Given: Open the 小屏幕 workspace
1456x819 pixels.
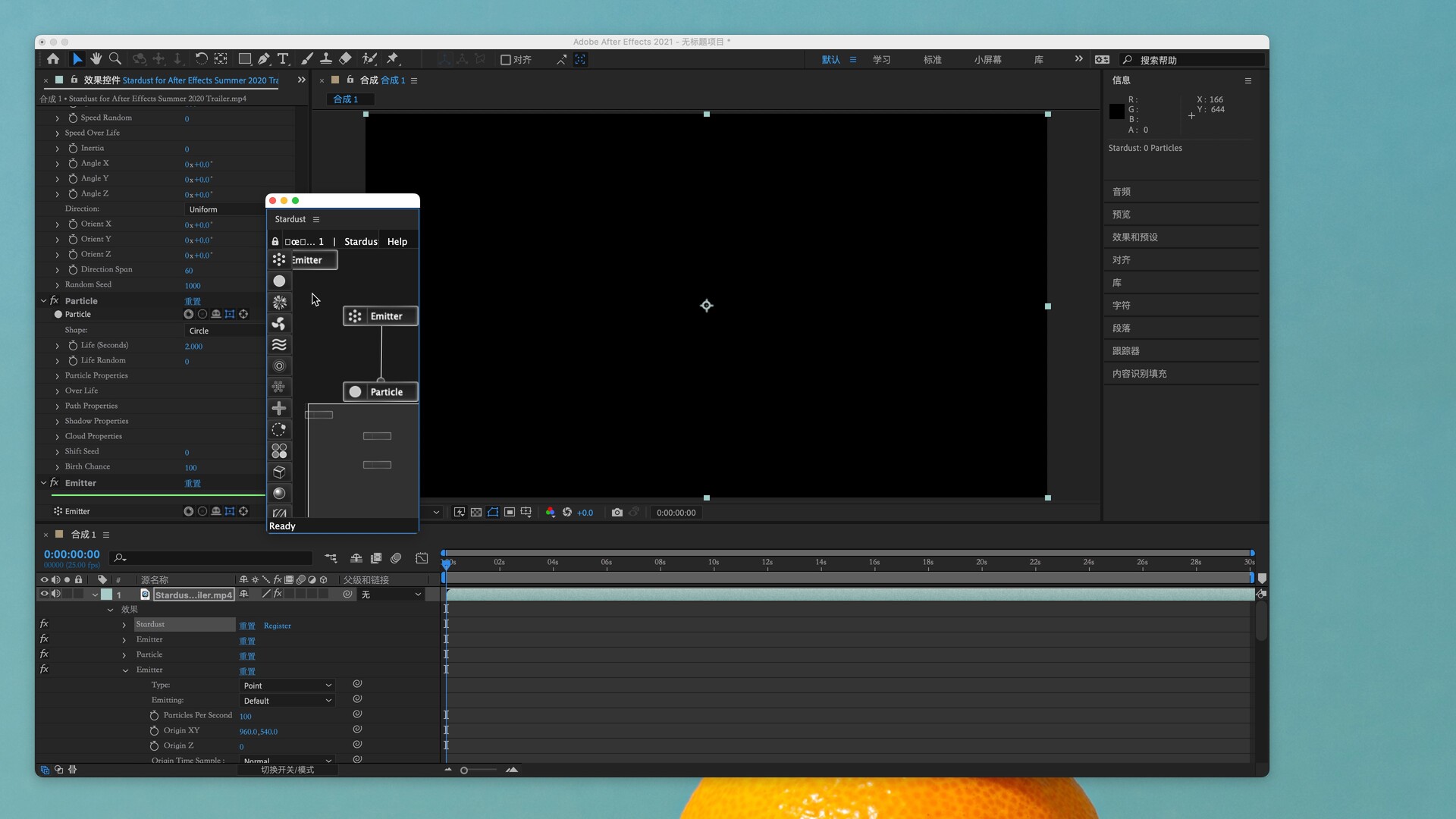Looking at the screenshot, I should 987,59.
